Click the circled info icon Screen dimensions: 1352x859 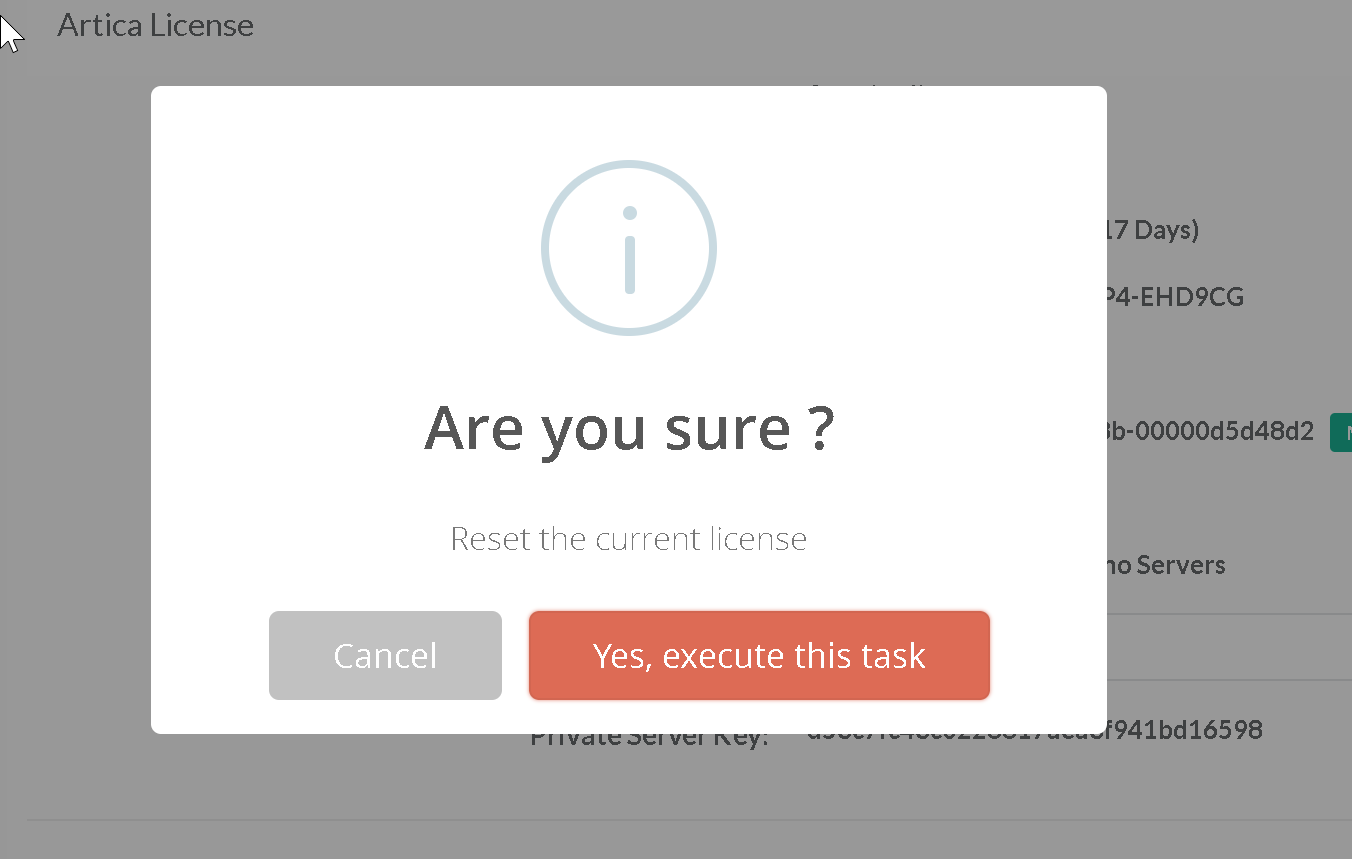(629, 248)
